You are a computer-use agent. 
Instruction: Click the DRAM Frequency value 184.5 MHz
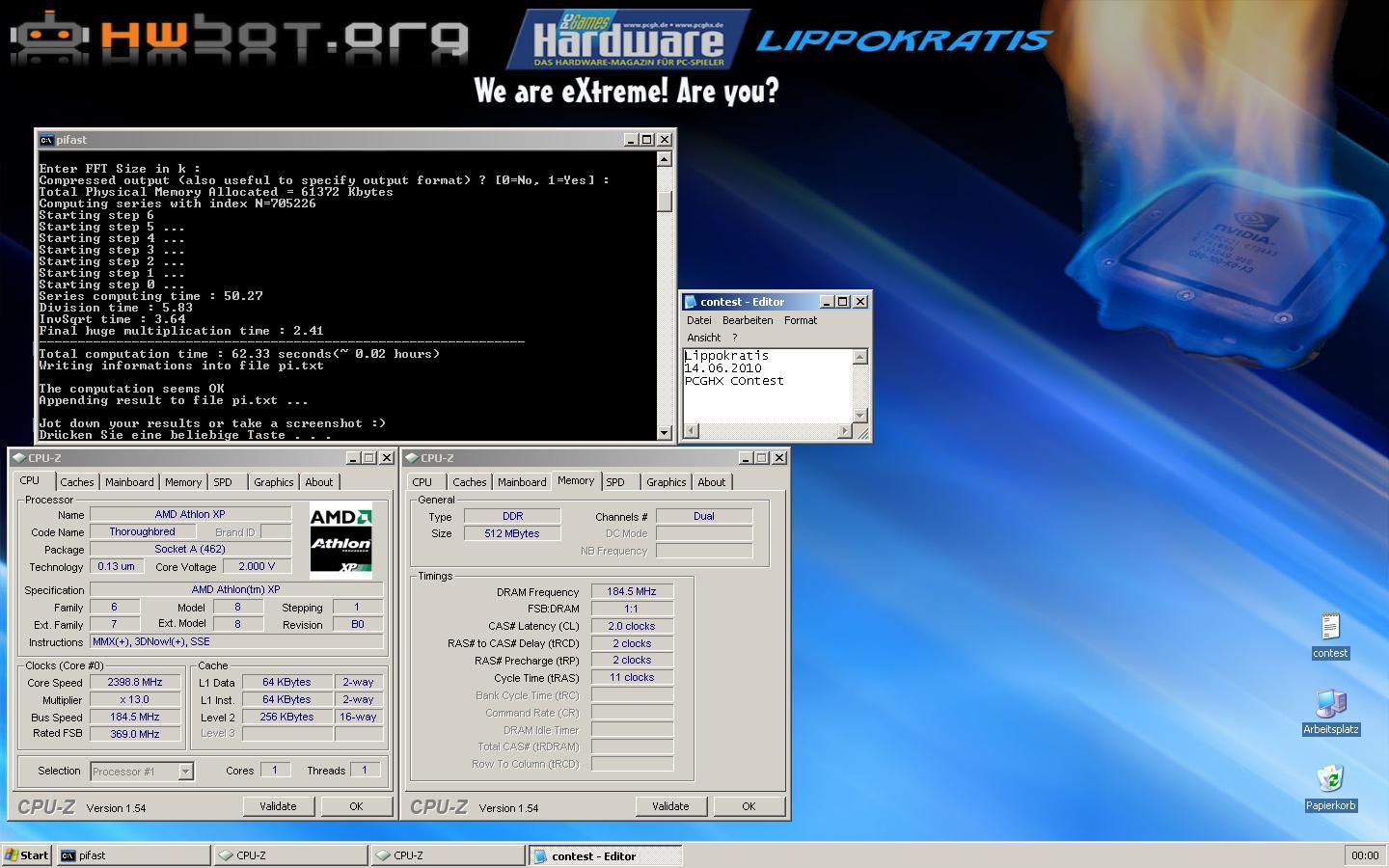[x=632, y=591]
